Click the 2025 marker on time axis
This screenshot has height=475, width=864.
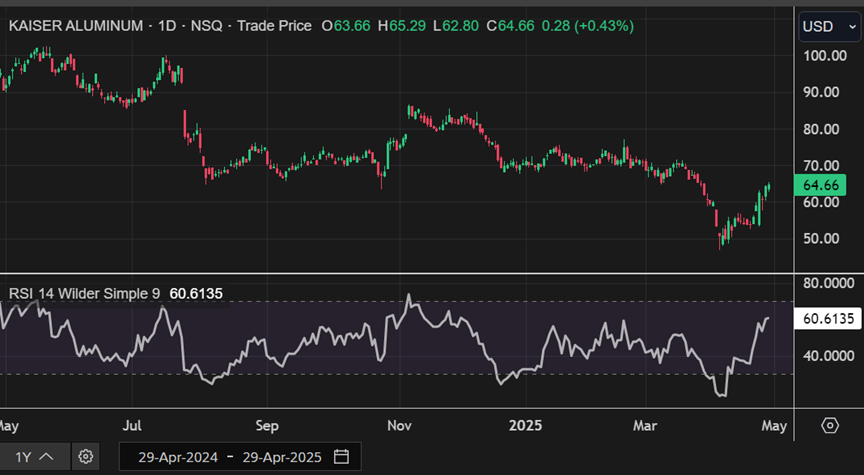[x=524, y=425]
